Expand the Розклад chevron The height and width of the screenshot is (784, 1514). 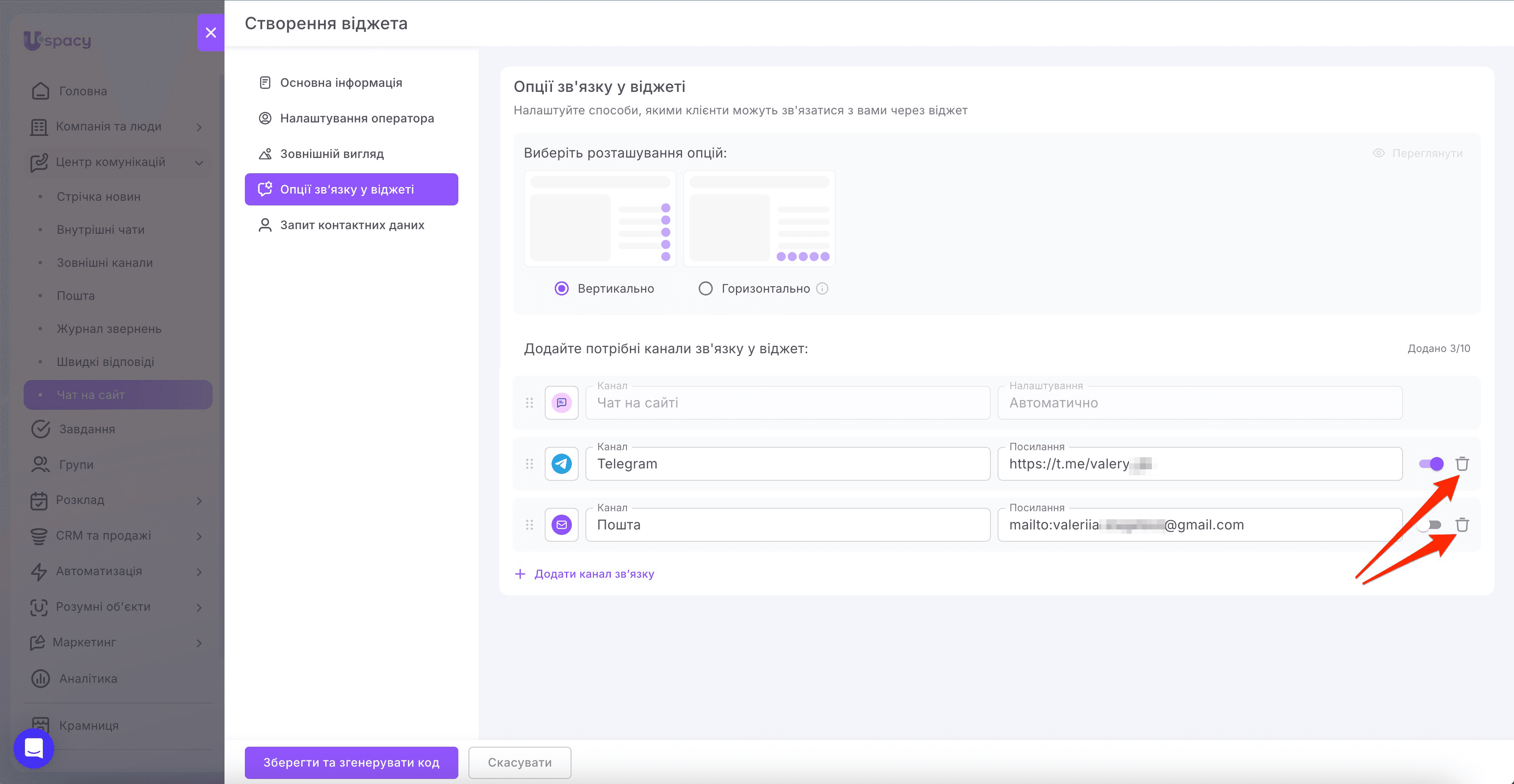point(199,501)
